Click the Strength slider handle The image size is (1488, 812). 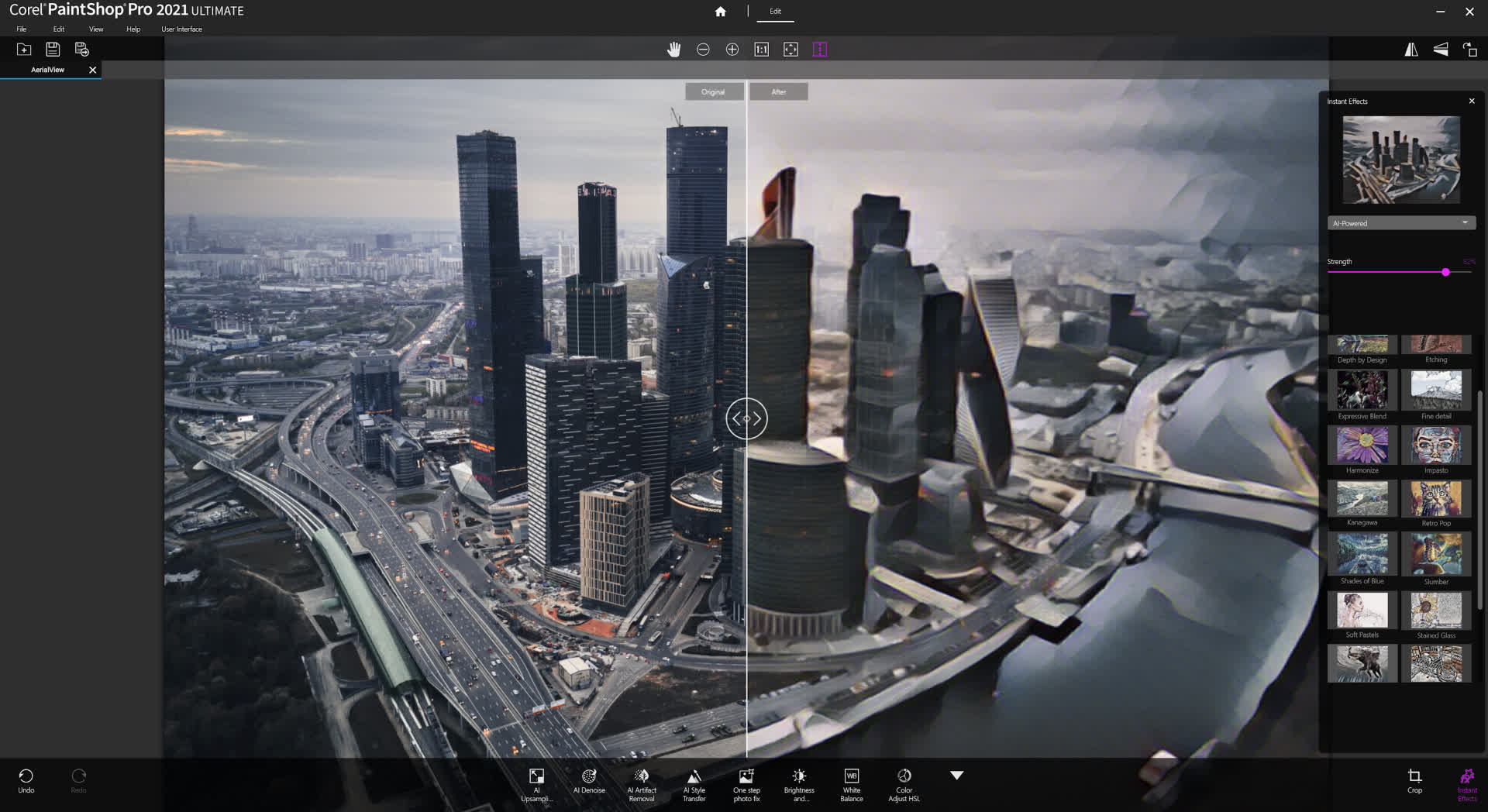[x=1445, y=273]
